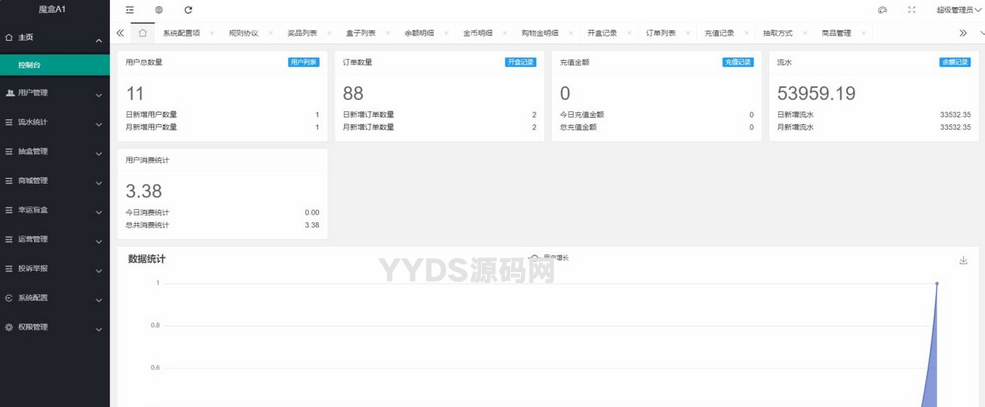Collapse the sidebar with the menu icon
Screen dimensions: 985x407
pyautogui.click(x=130, y=10)
